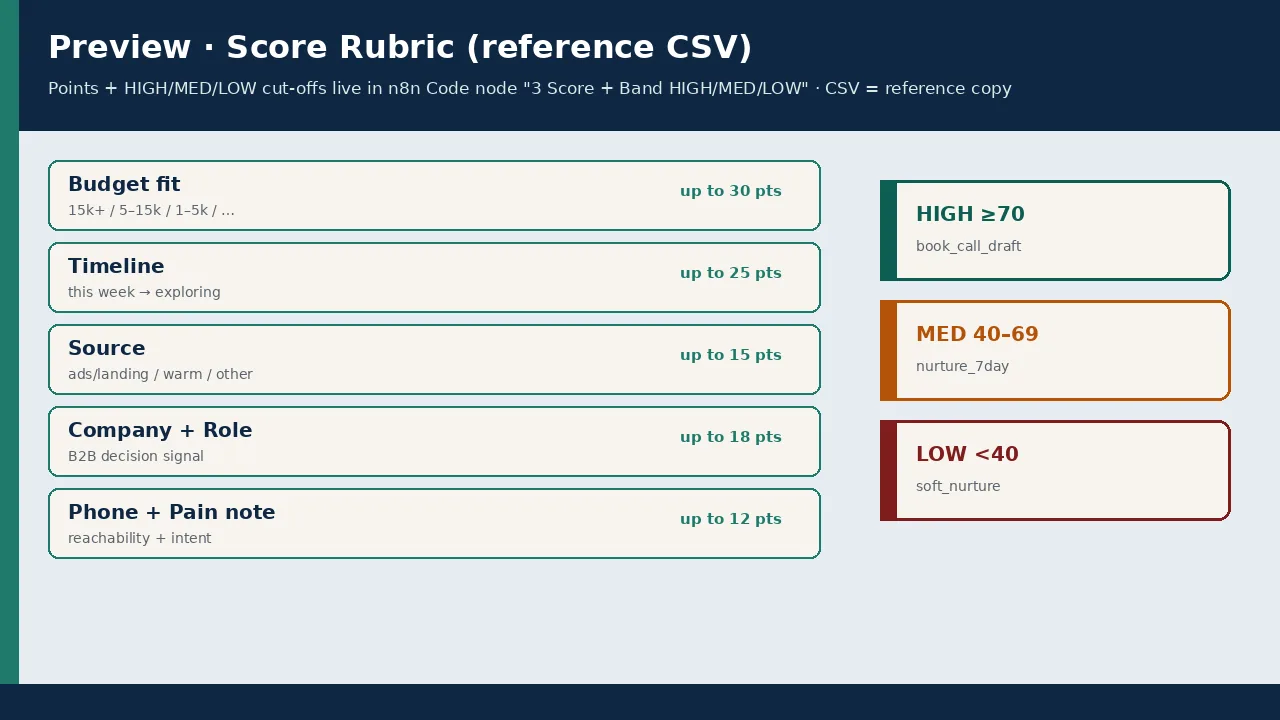Click the '15k+ / 5–15k / 1–5k / …' description
Image resolution: width=1280 pixels, height=720 pixels.
pos(151,210)
